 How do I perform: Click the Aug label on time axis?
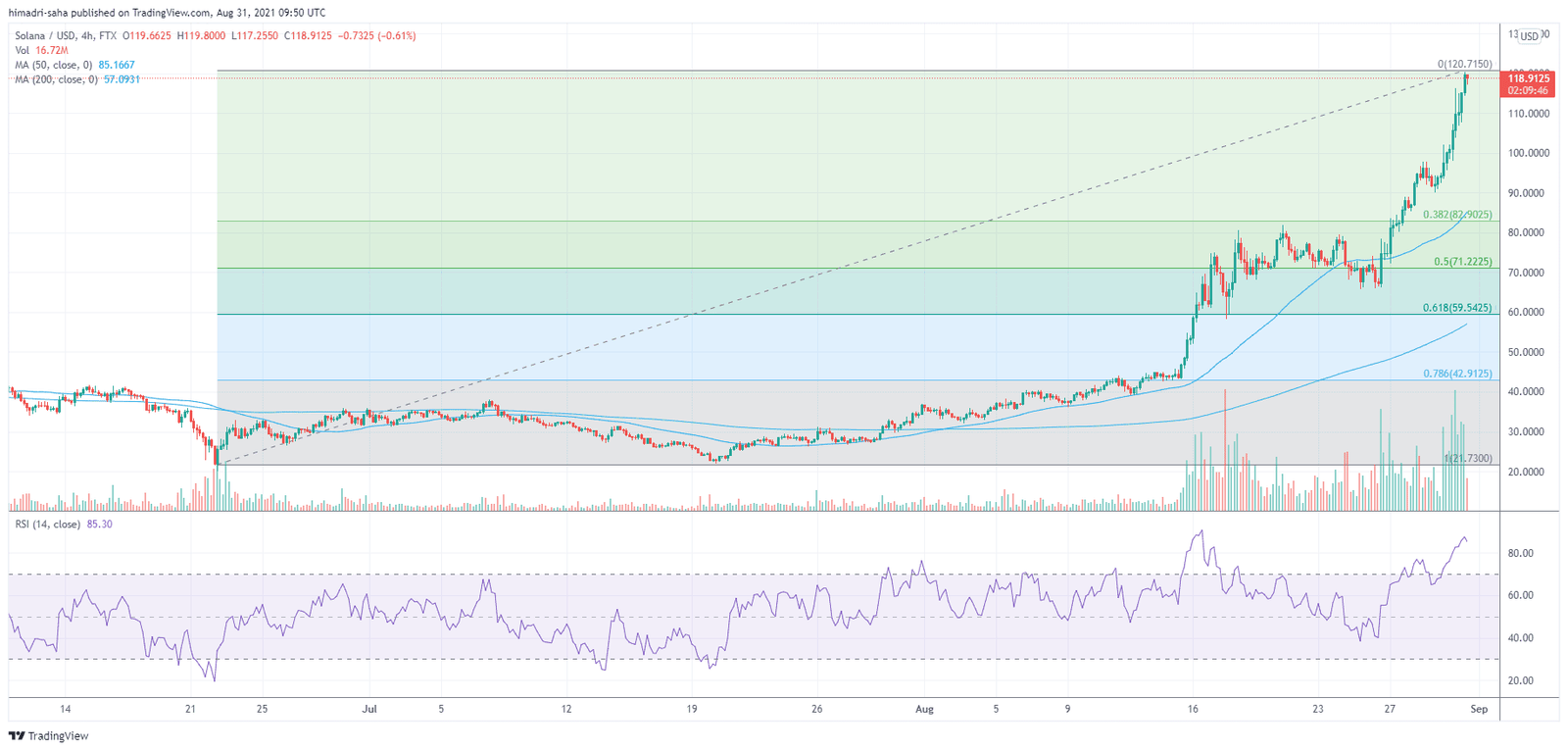point(923,709)
